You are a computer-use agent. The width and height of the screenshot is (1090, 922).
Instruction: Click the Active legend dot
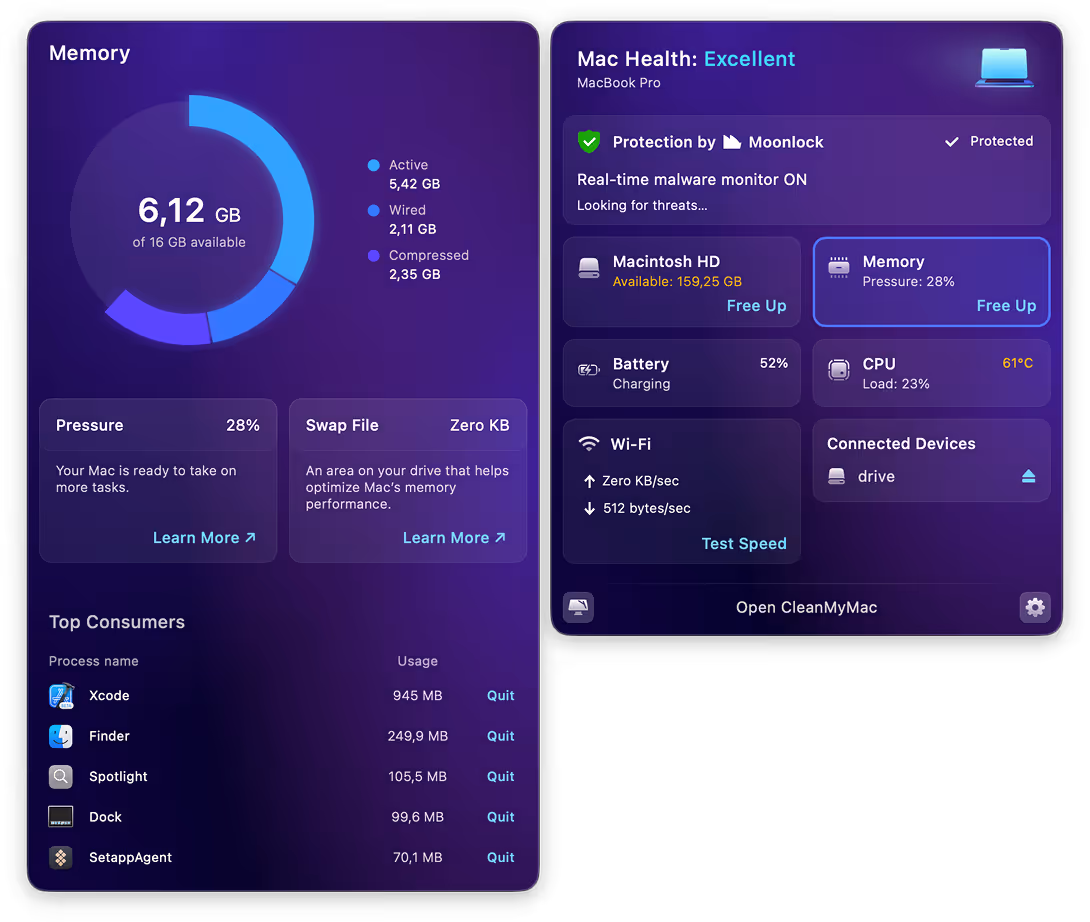point(373,165)
